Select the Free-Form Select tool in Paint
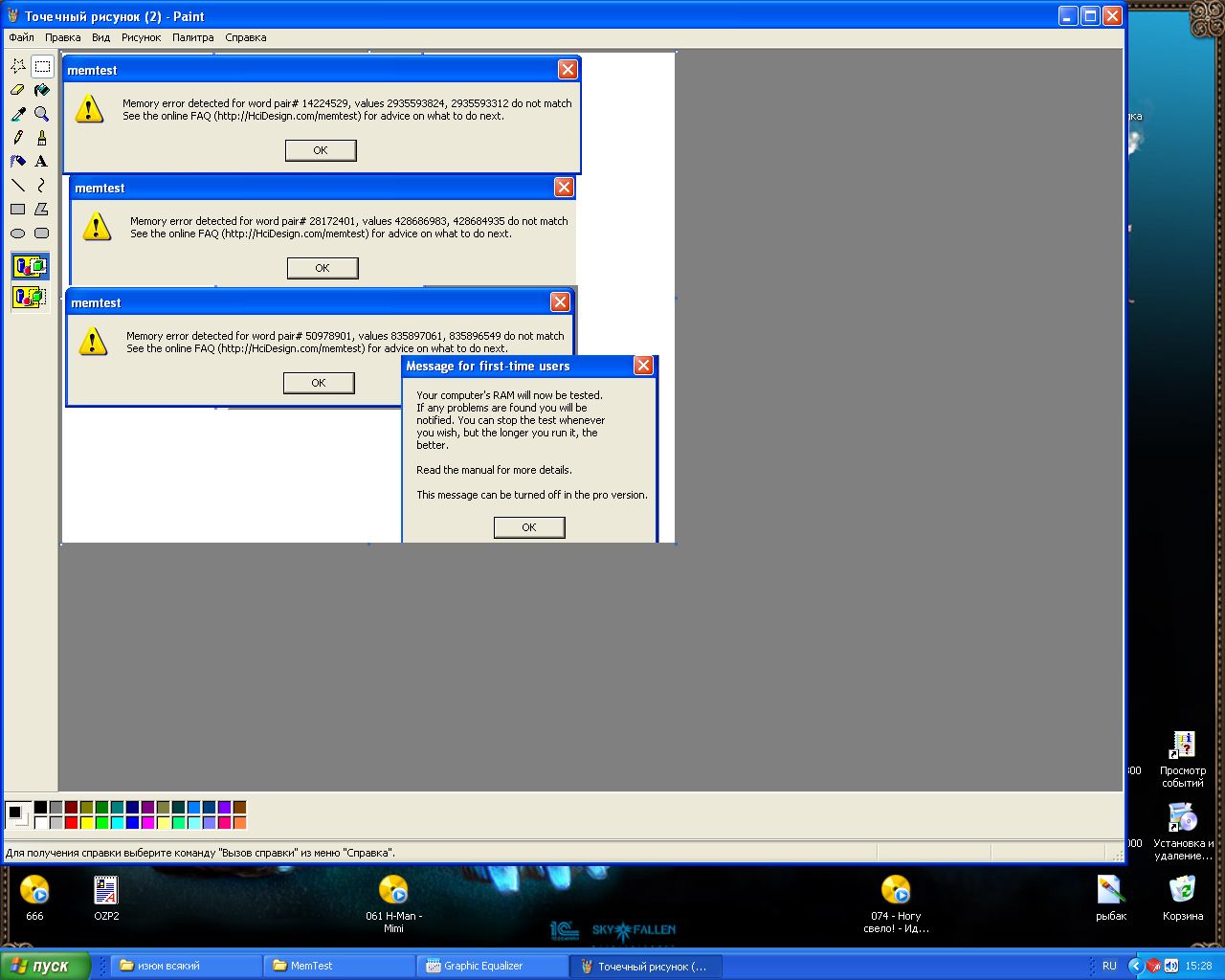The image size is (1225, 980). (18, 66)
